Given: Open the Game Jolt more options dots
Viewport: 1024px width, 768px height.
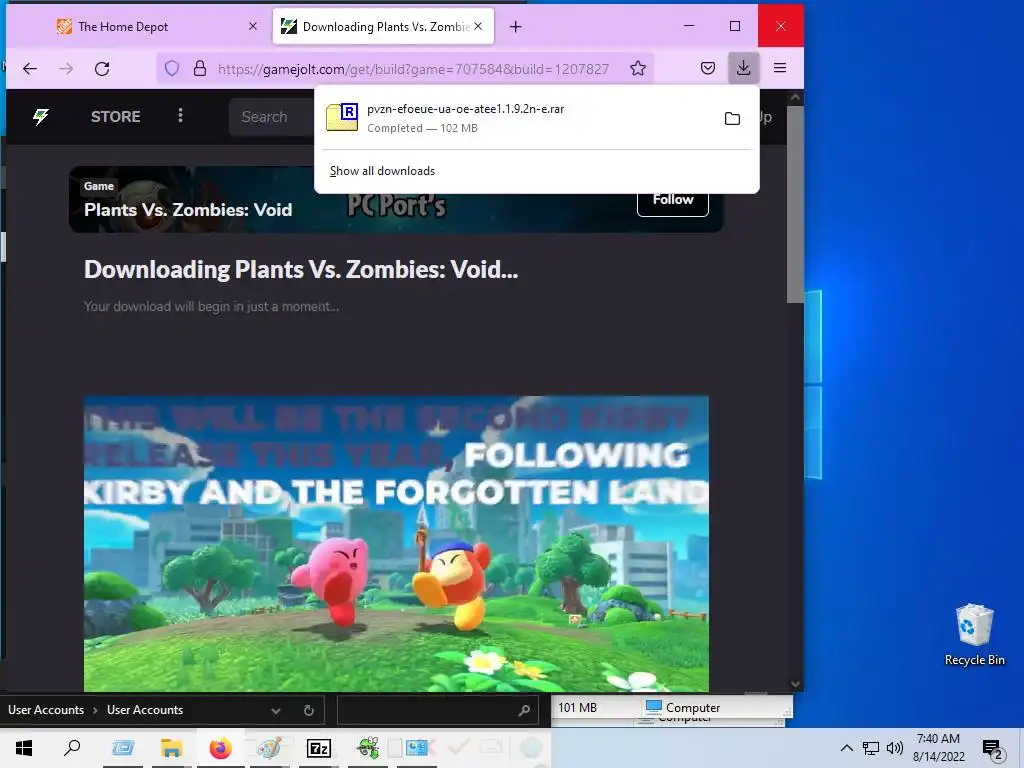Looking at the screenshot, I should point(180,116).
